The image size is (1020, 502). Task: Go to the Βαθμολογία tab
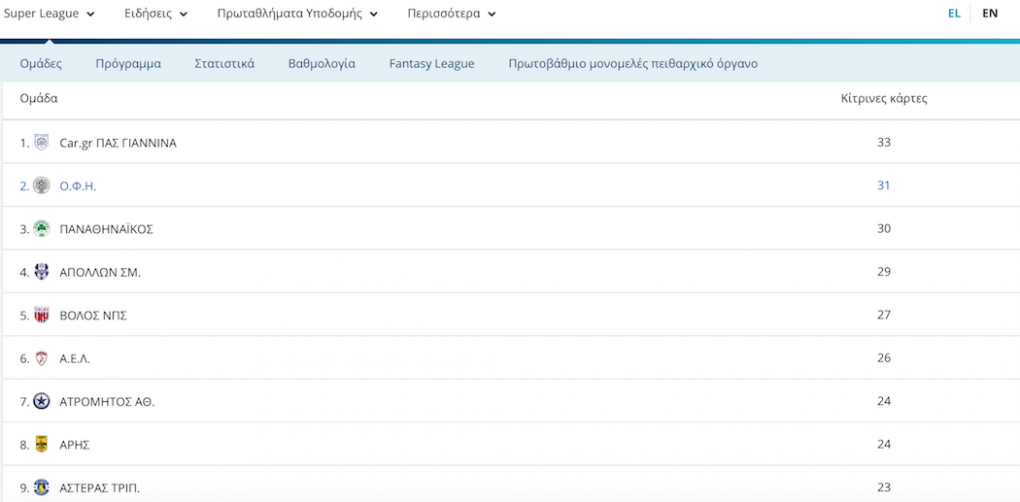click(x=321, y=64)
